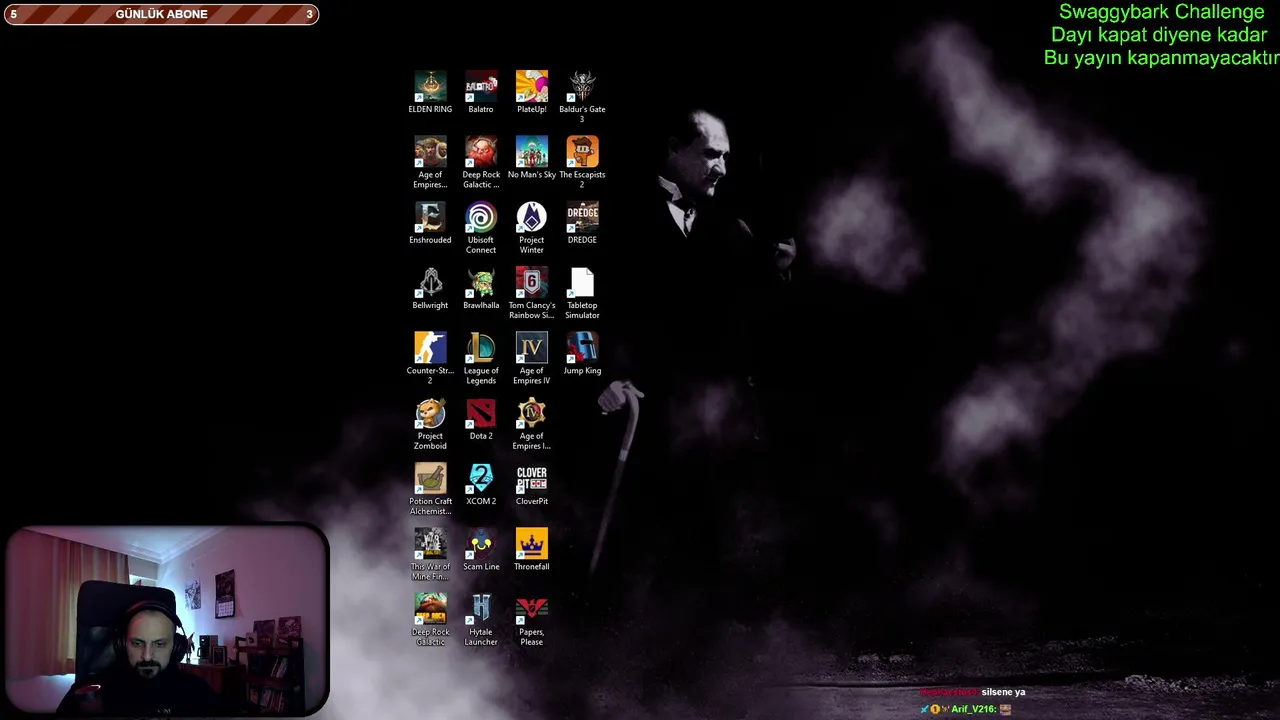Click the Tabletop Simulator blank-page icon
The image size is (1280, 720).
(x=582, y=283)
